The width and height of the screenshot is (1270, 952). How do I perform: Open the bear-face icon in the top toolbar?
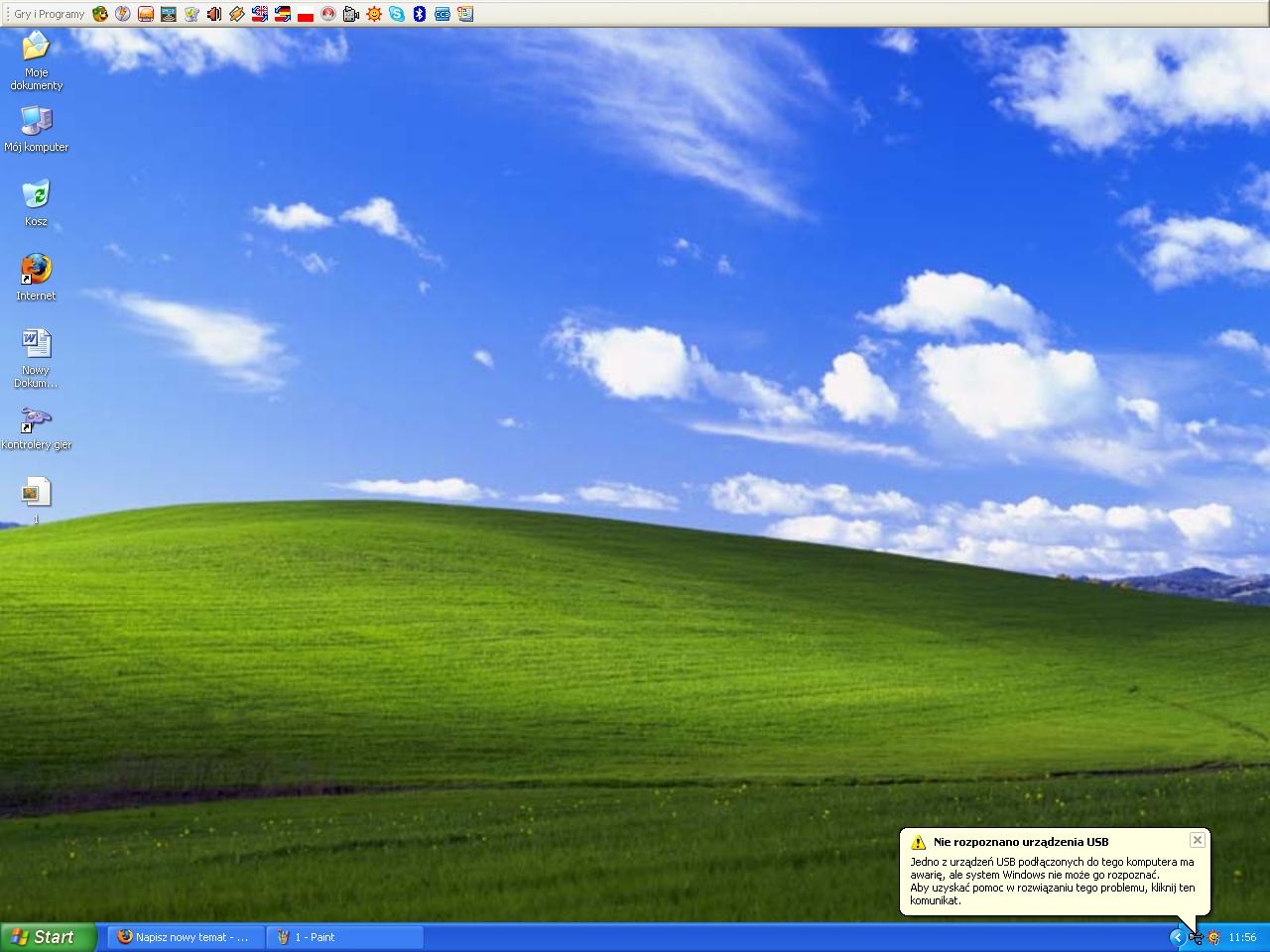tap(100, 14)
